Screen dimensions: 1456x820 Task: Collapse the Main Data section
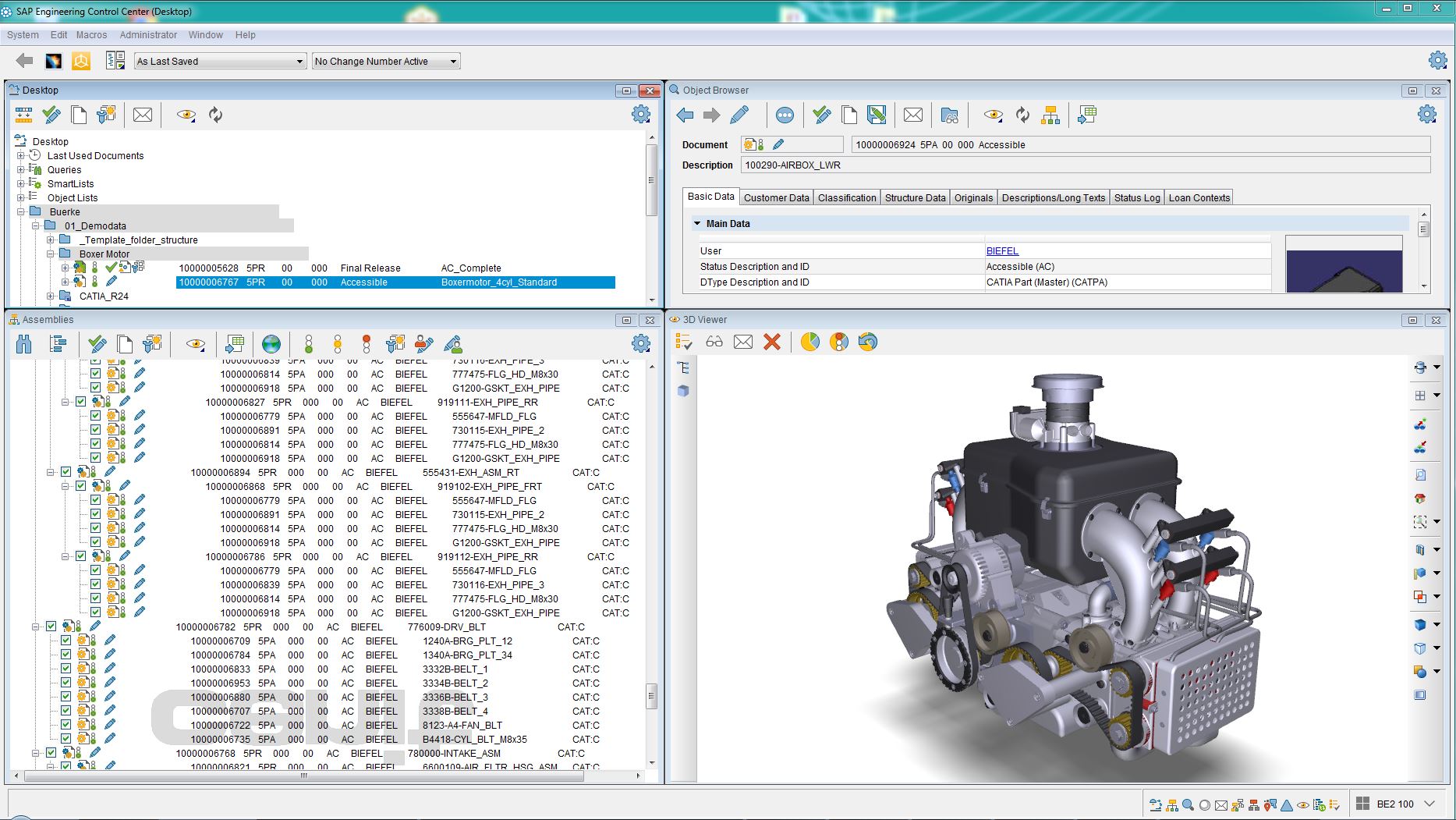point(697,223)
